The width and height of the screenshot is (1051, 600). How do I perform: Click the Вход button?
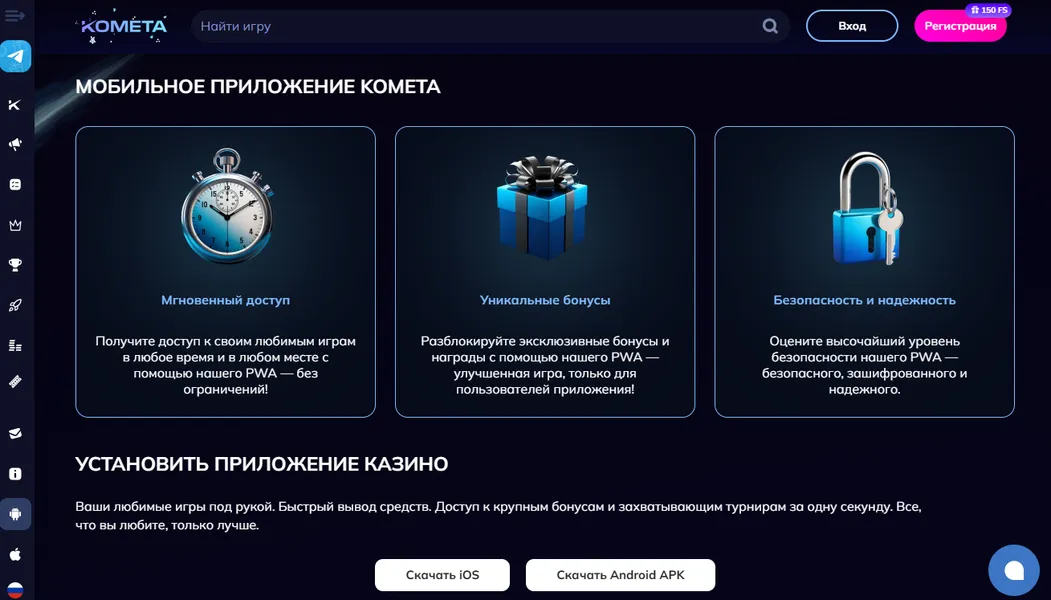pos(852,25)
